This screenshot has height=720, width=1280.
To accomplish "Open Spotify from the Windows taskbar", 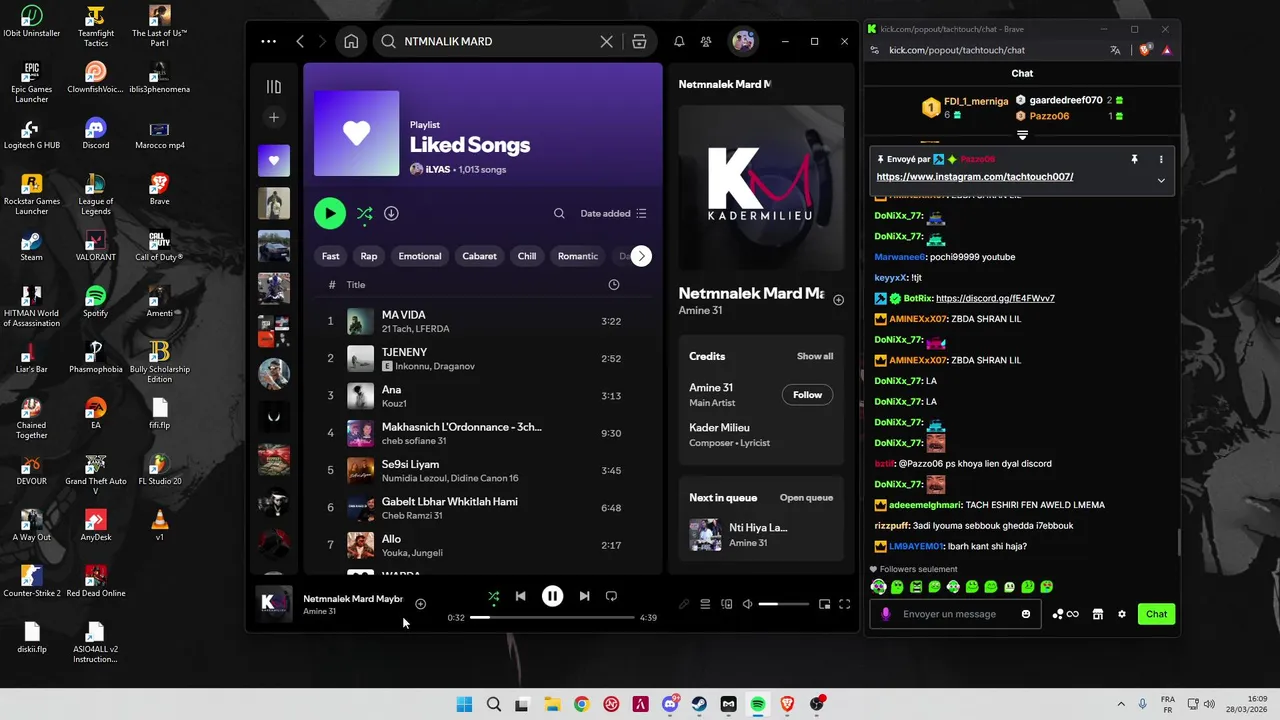I will tap(758, 704).
